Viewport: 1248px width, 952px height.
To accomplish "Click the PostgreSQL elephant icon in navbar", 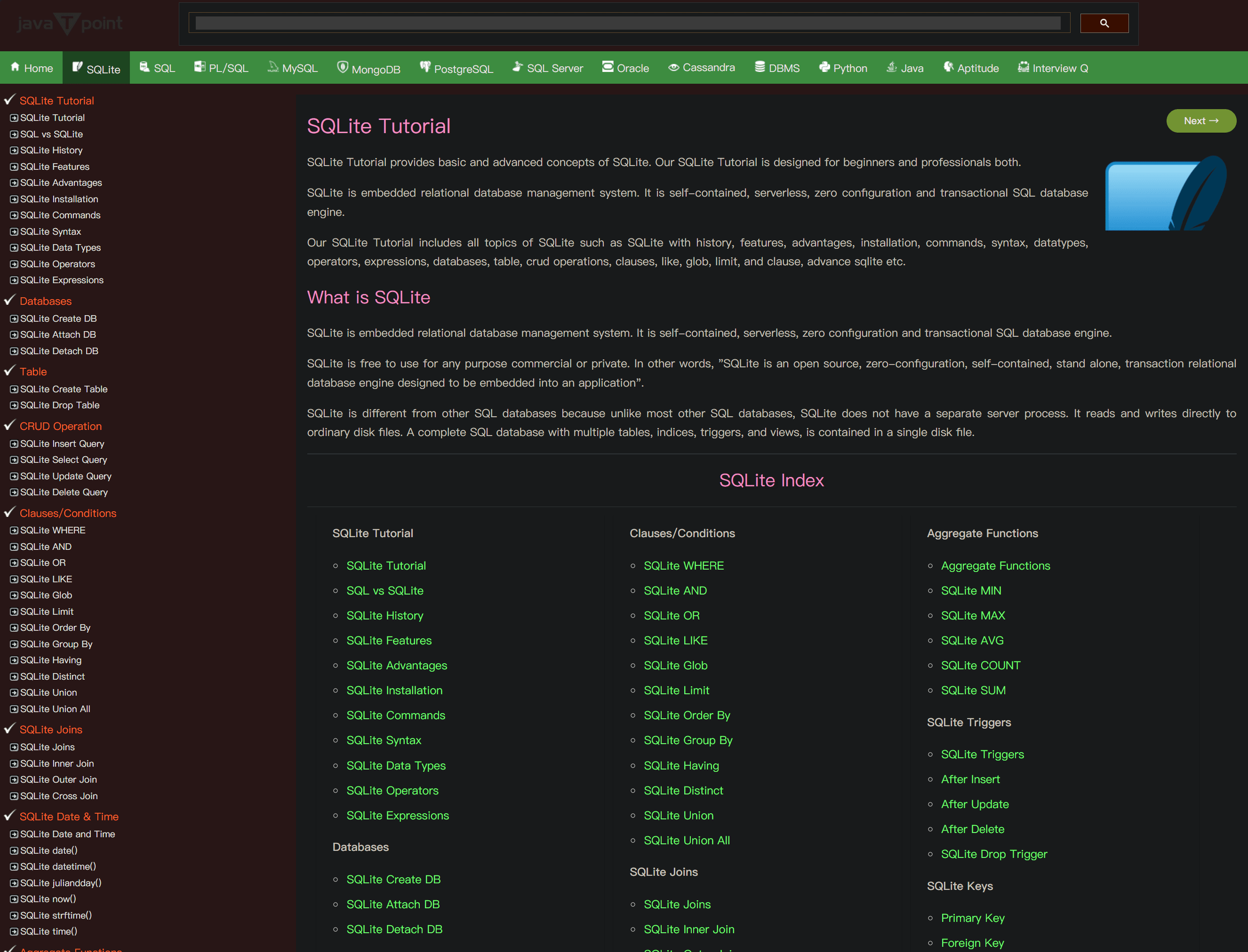I will 425,67.
